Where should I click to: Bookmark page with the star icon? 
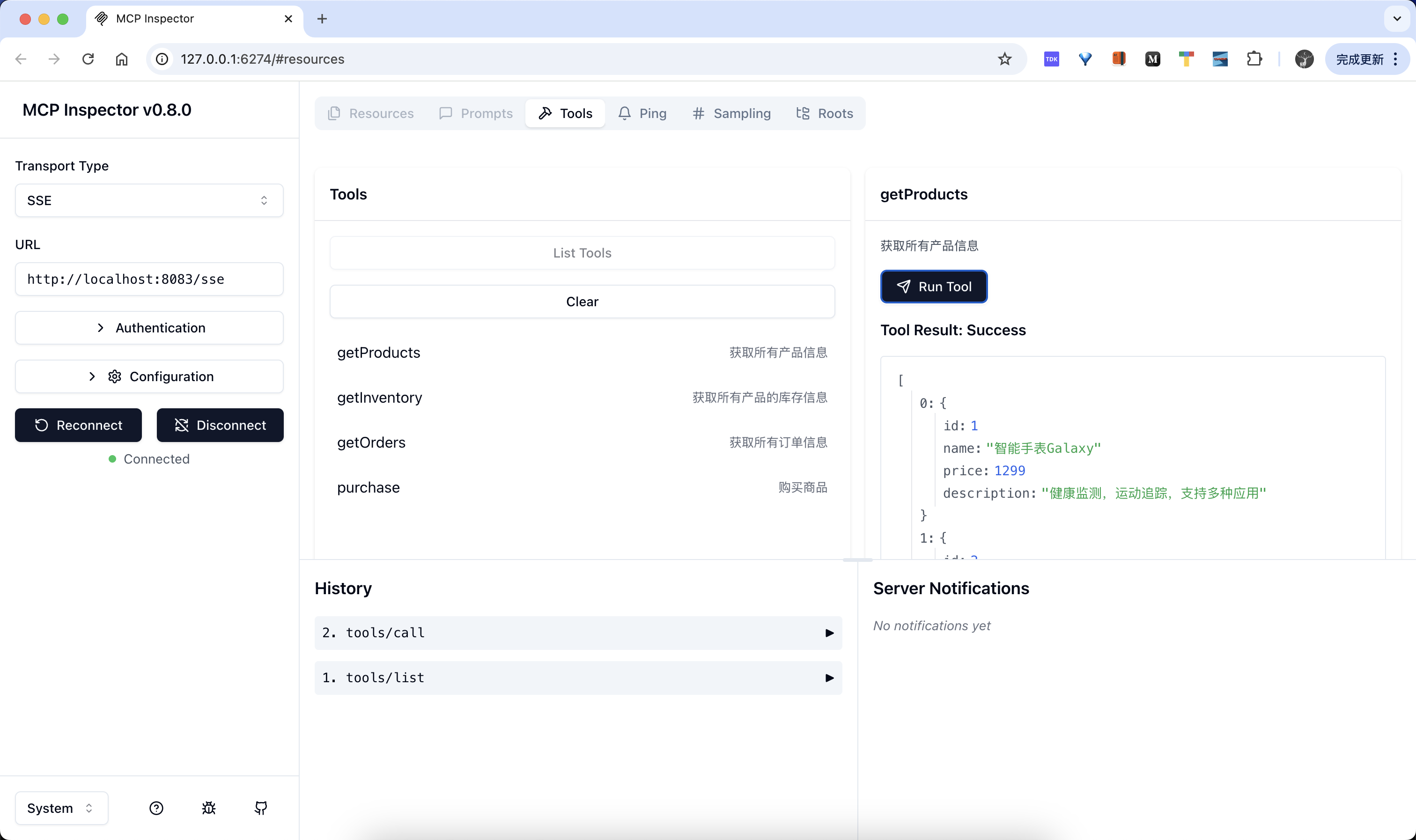(1004, 59)
